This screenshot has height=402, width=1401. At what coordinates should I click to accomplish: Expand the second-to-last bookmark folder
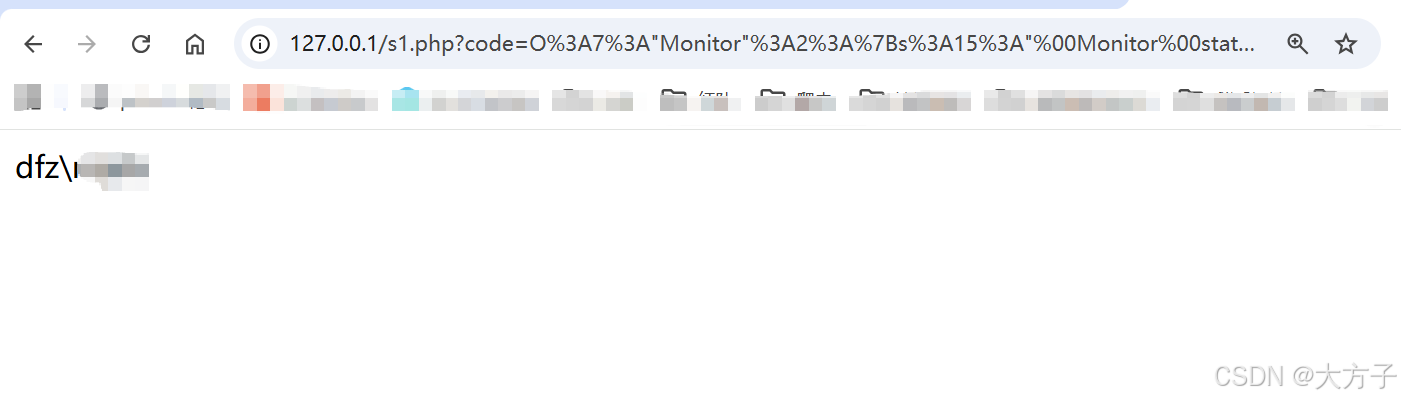1235,98
